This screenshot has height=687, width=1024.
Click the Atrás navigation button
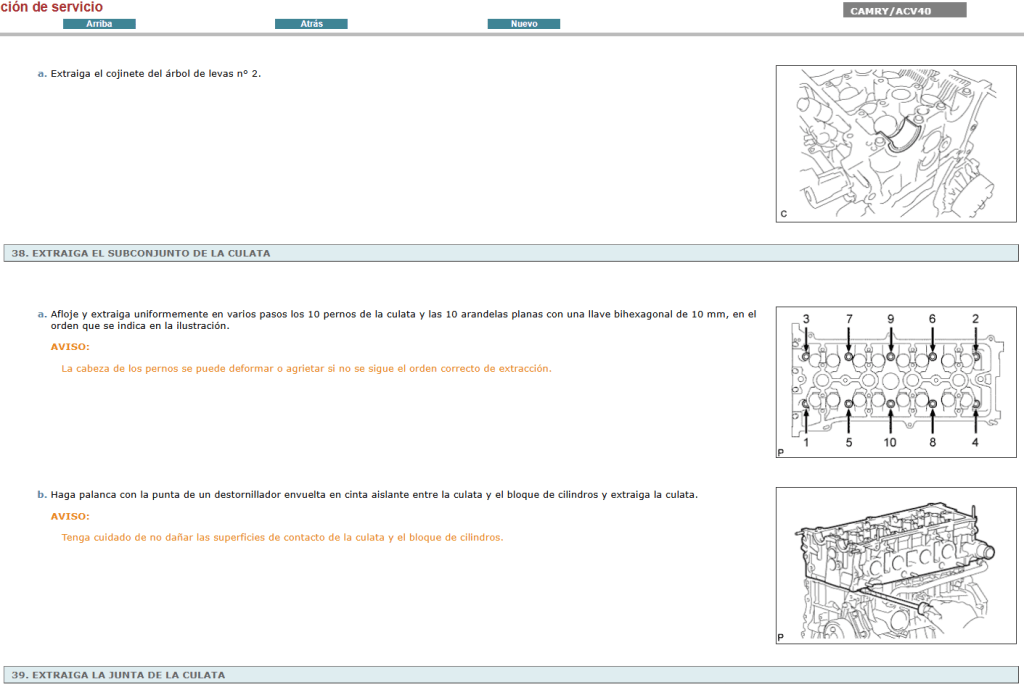[x=311, y=23]
